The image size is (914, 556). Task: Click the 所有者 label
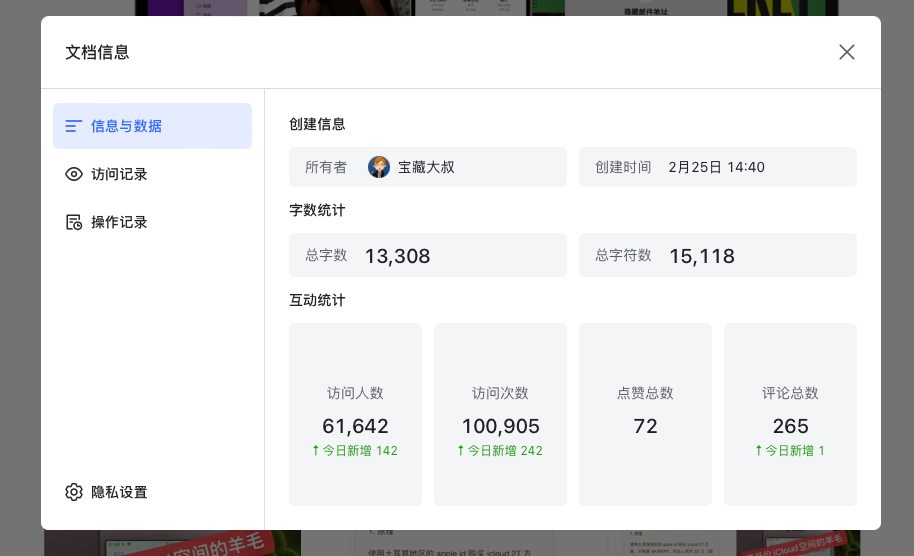326,167
